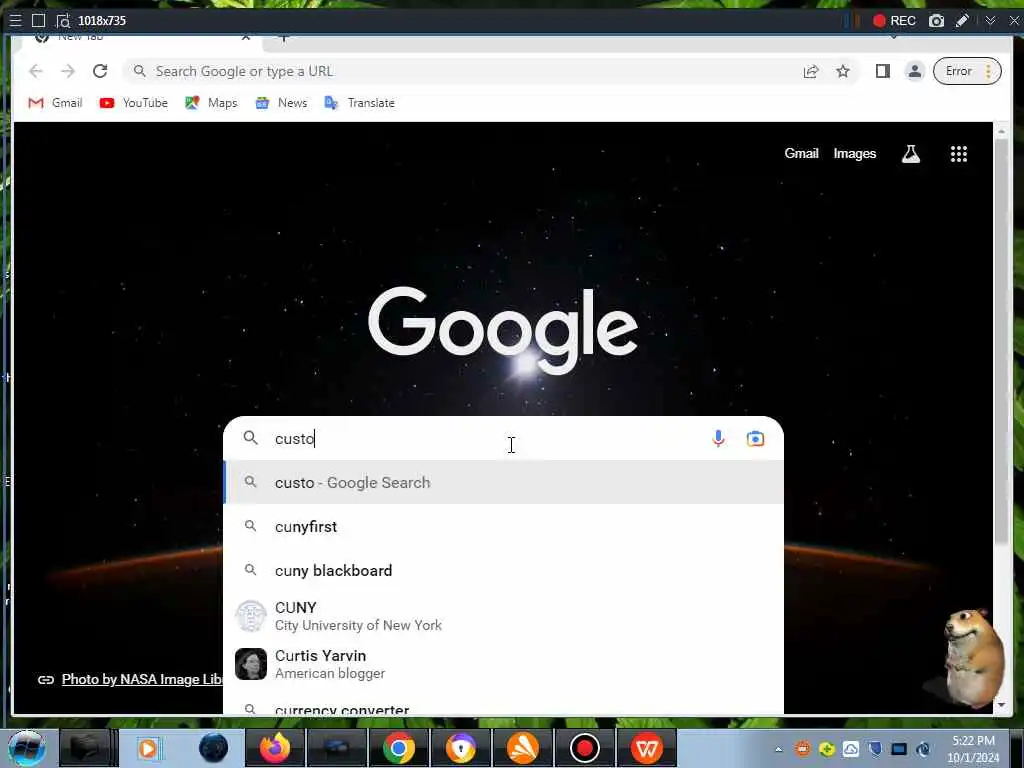This screenshot has width=1024, height=768.
Task: Select the 'custo - Google Search' suggestion
Action: [x=504, y=483]
